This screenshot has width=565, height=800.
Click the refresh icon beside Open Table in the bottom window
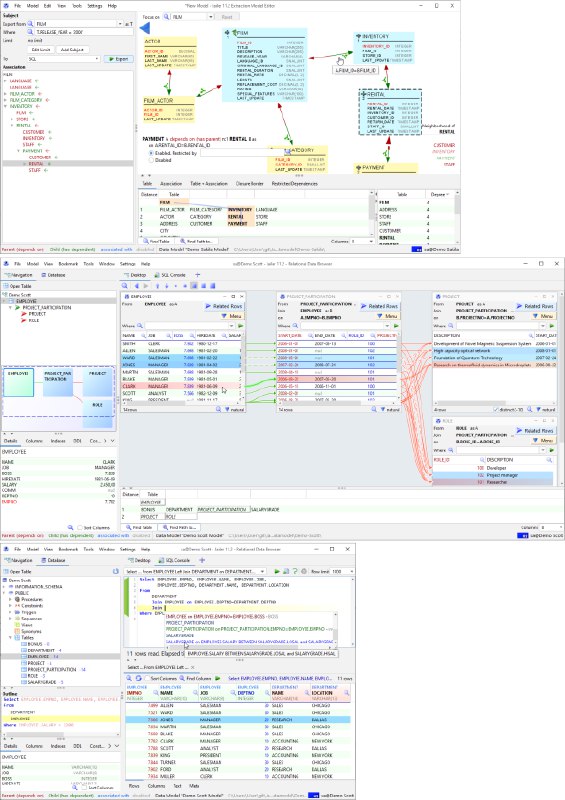point(116,571)
